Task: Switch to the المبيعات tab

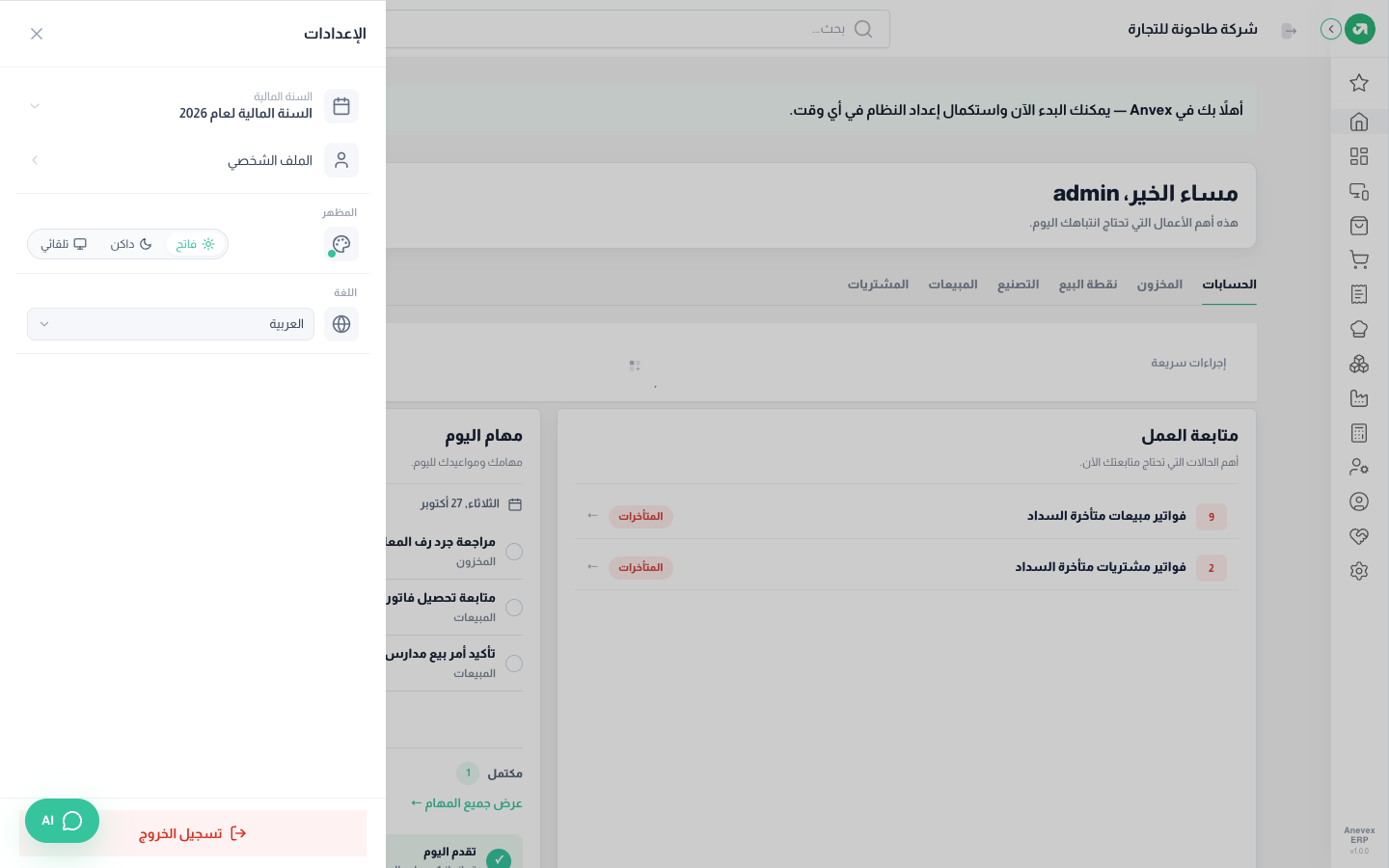Action: 953,285
